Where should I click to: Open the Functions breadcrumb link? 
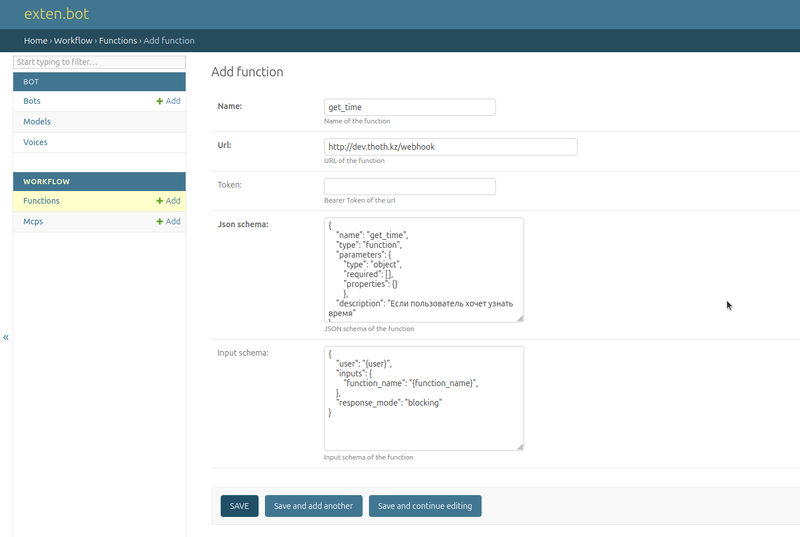[118, 41]
